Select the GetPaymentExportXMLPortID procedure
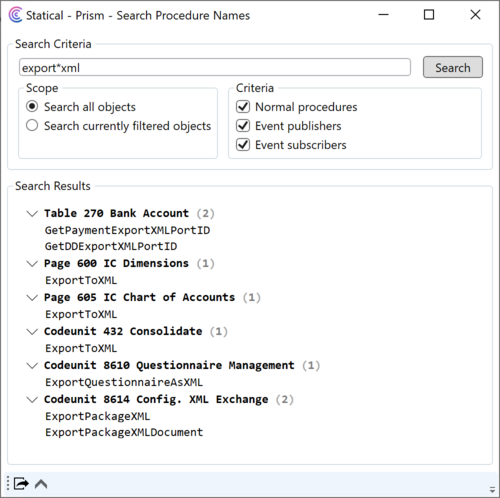 [x=127, y=230]
